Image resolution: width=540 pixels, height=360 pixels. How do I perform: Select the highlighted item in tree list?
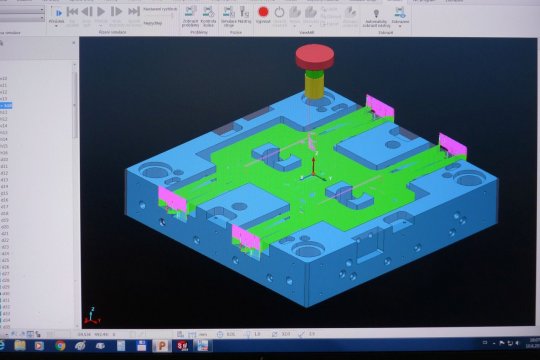tap(6, 105)
